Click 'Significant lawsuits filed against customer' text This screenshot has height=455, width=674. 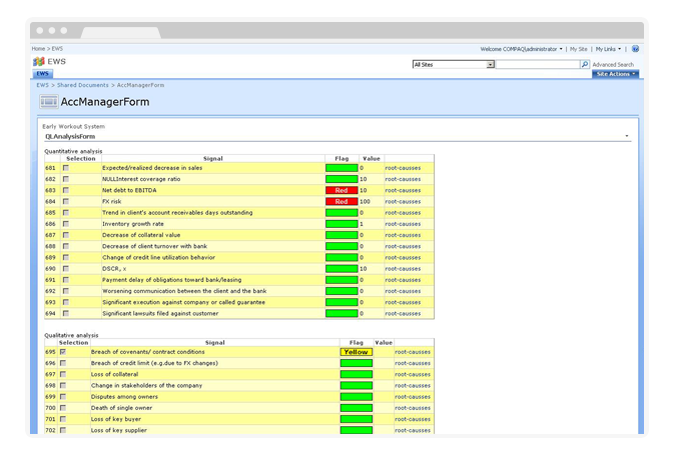[x=160, y=313]
